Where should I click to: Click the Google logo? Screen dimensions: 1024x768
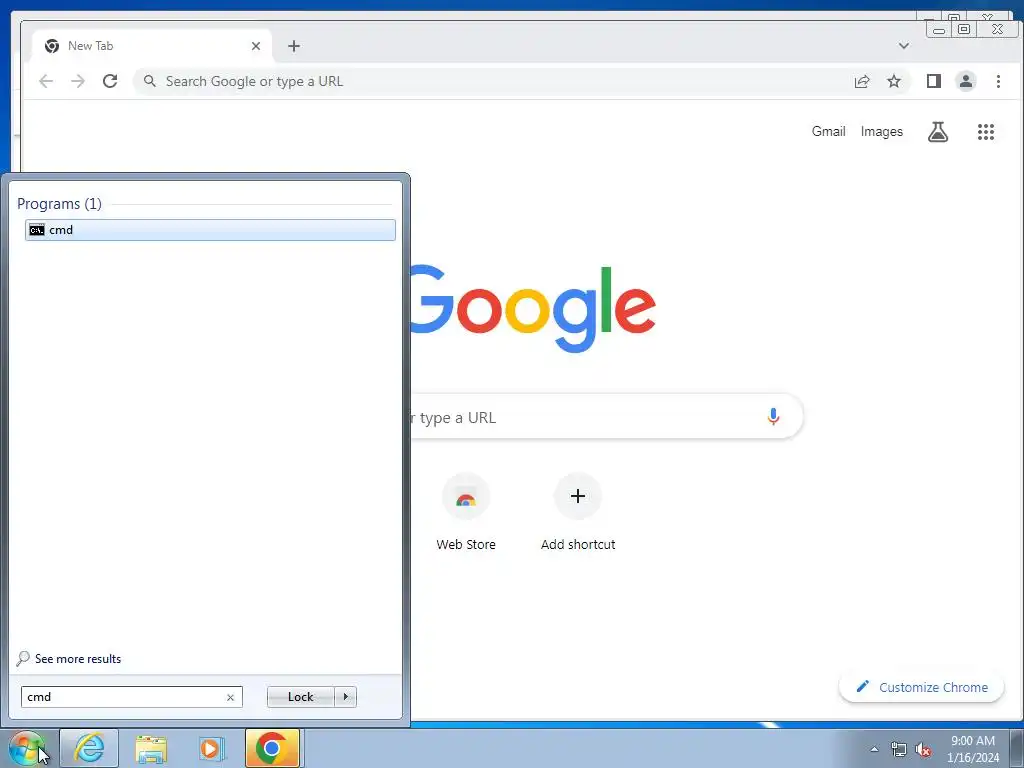533,307
